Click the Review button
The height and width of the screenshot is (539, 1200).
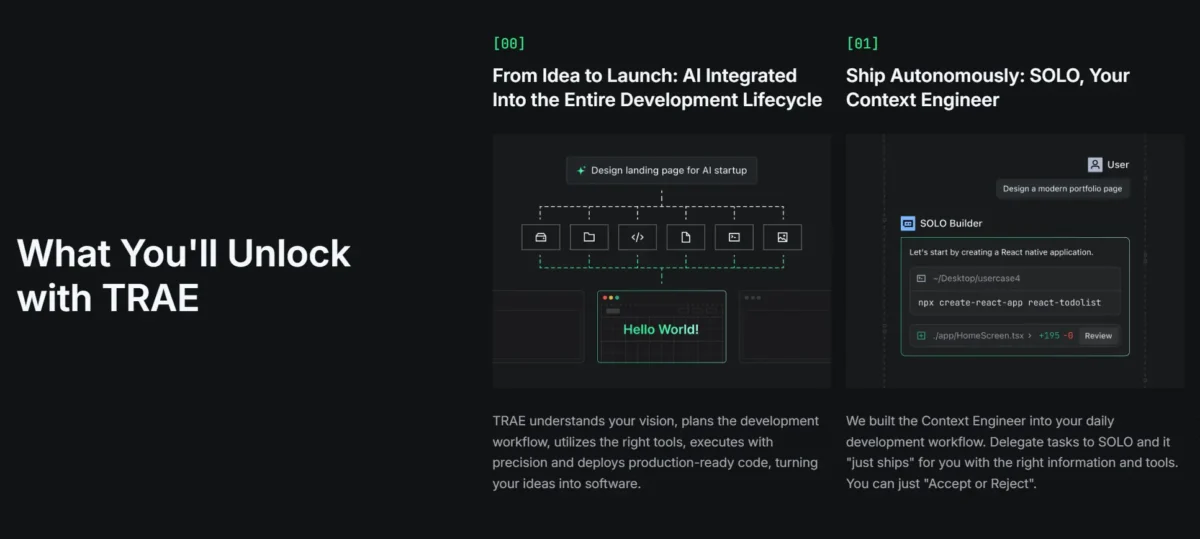1098,336
